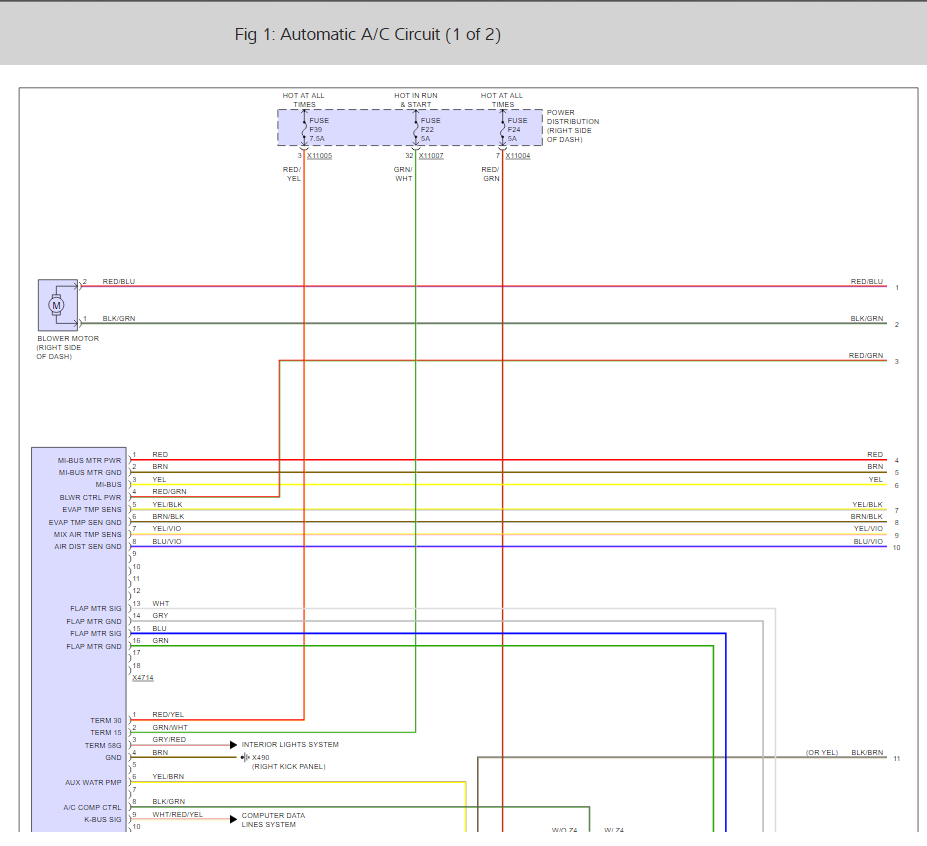Click the TERM 30 pin label
The image size is (927, 846).
(106, 721)
